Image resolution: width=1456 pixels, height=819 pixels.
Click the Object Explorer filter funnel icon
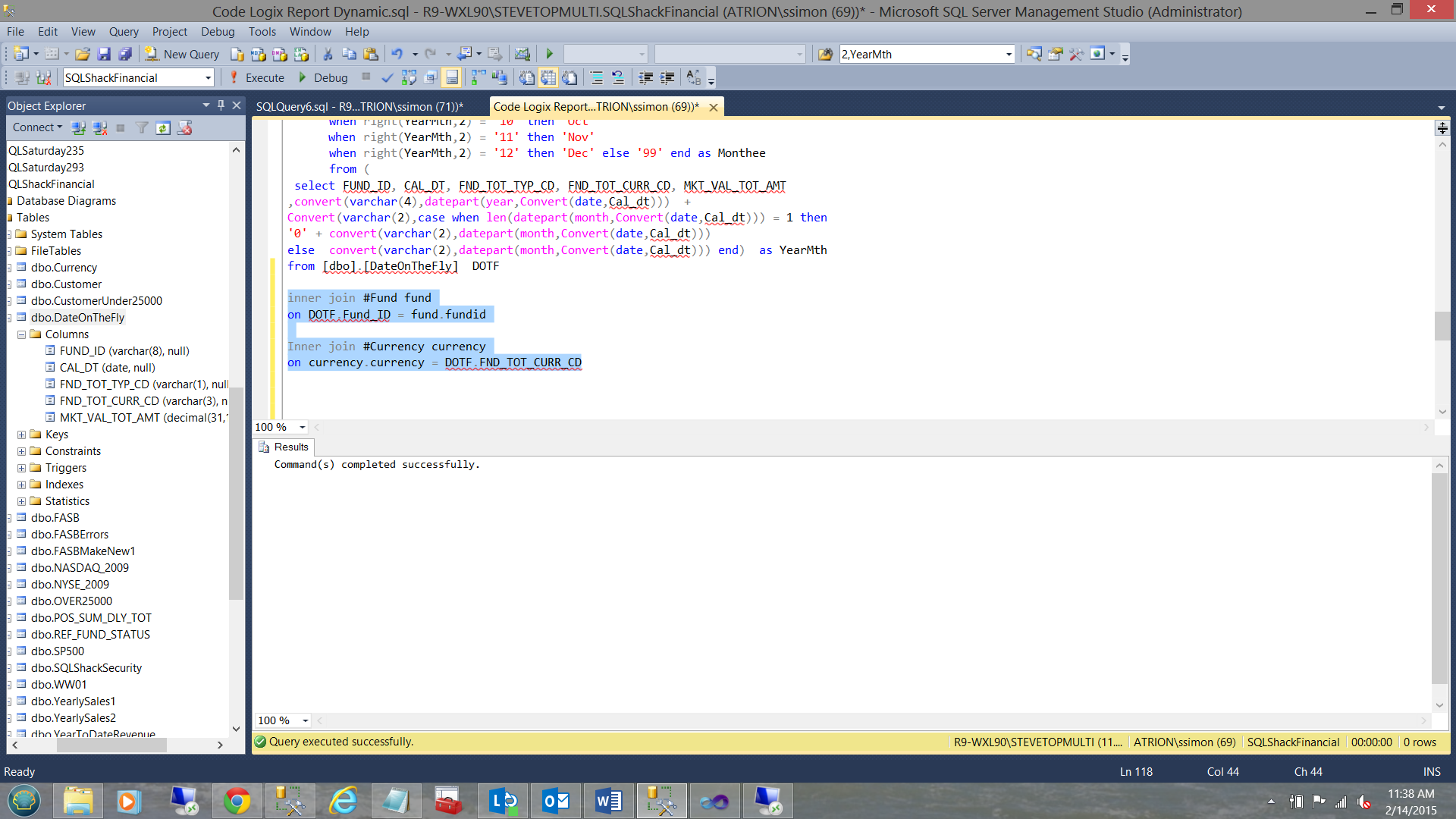pos(142,127)
